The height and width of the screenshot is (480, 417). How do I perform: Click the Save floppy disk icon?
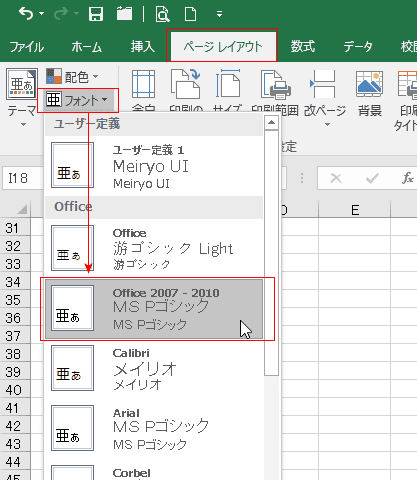96,14
